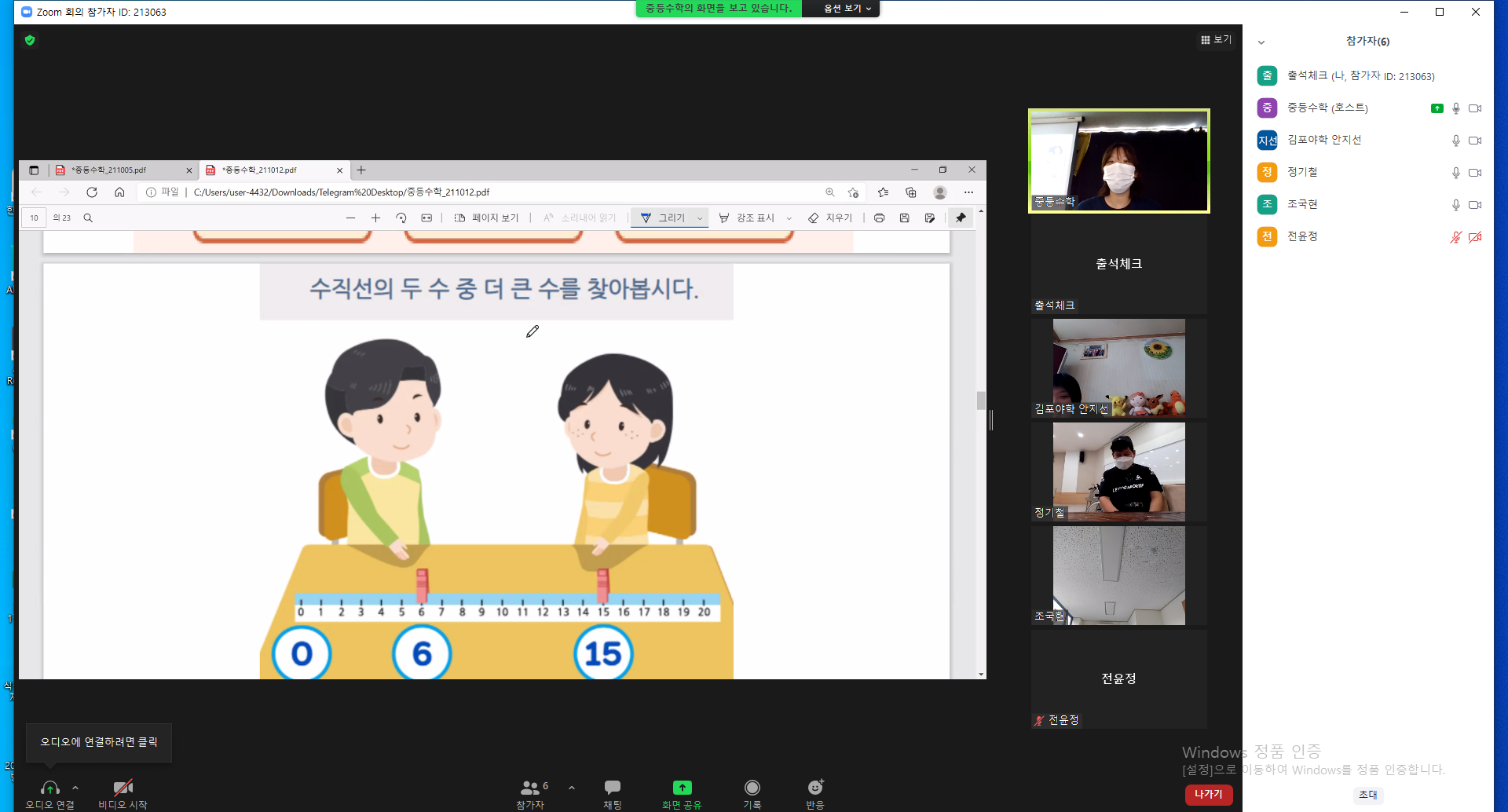Expand the audio options caret
Screen dimensions: 1508x812
tap(75, 788)
